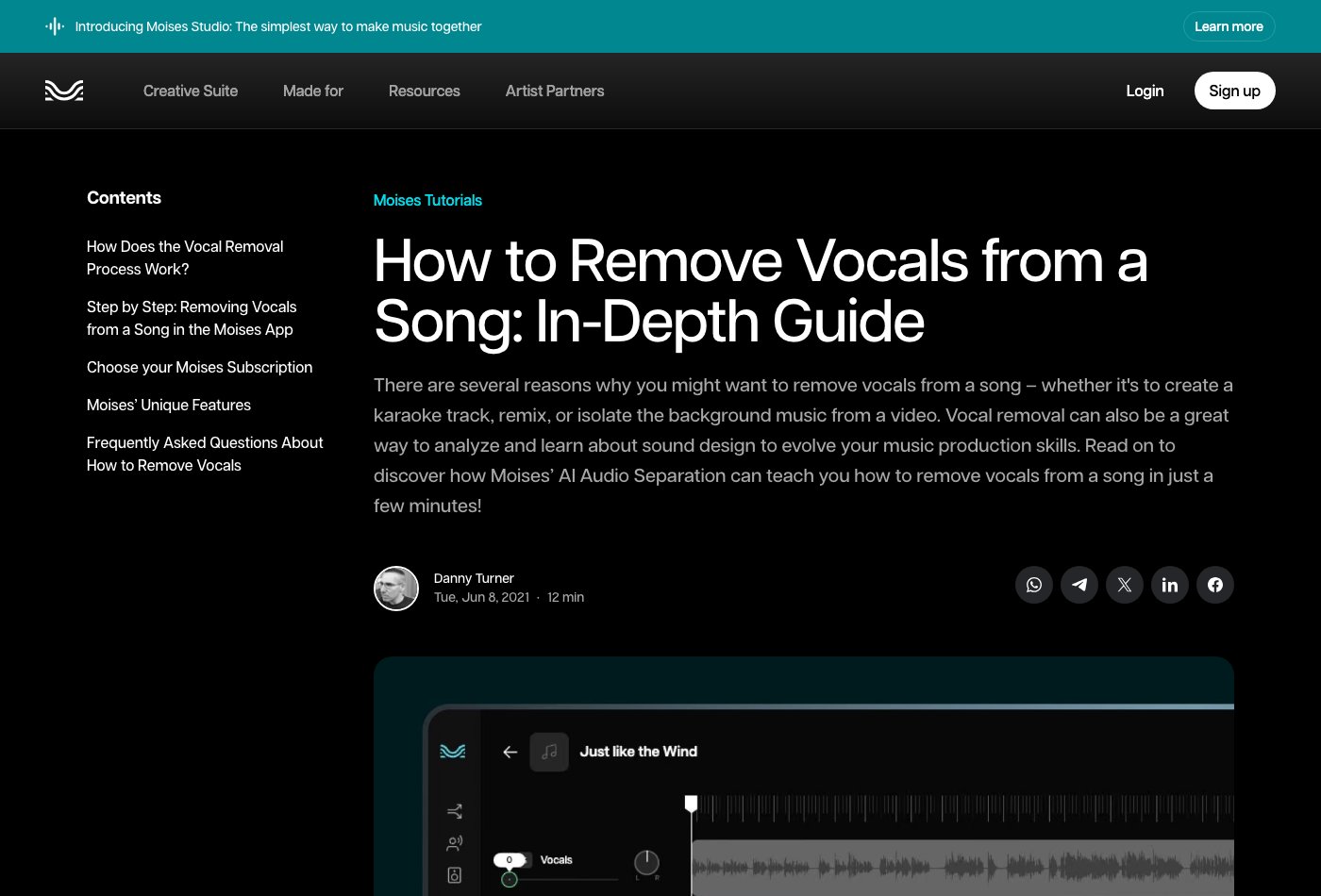Jump to Step by Step: Removing Vocals section
Screen dimensions: 1321x896
tap(192, 318)
